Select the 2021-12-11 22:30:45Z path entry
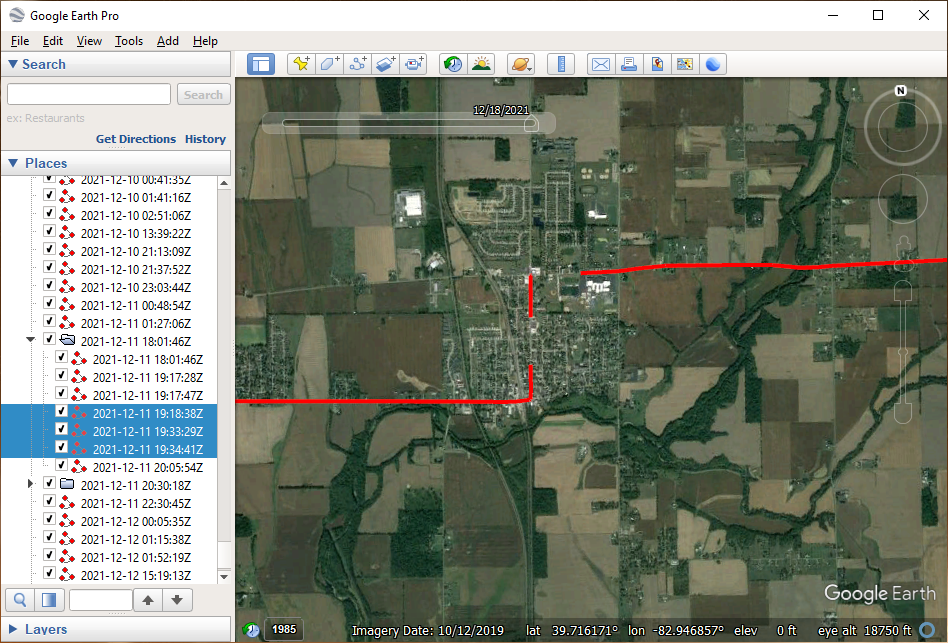This screenshot has height=643, width=948. (x=135, y=503)
